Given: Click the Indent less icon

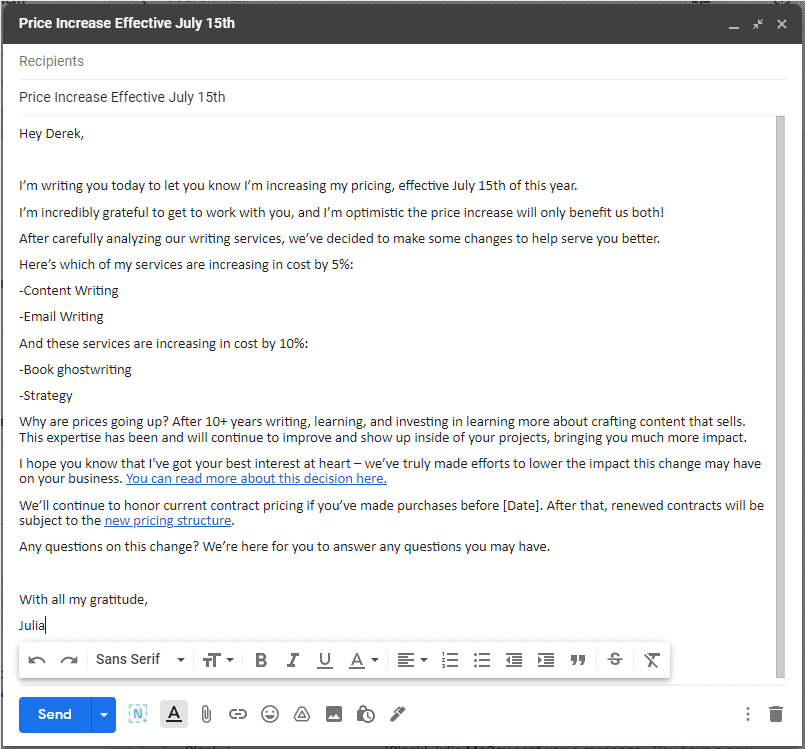Looking at the screenshot, I should click(513, 660).
